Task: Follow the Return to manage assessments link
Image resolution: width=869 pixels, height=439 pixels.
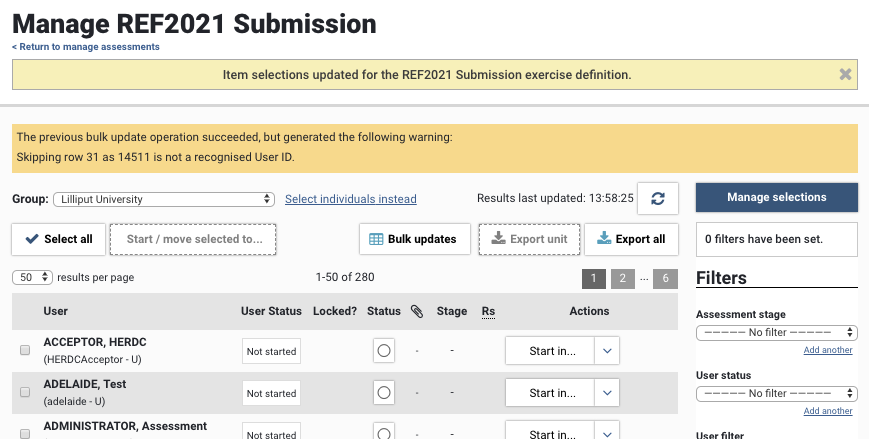Action: pyautogui.click(x=86, y=47)
